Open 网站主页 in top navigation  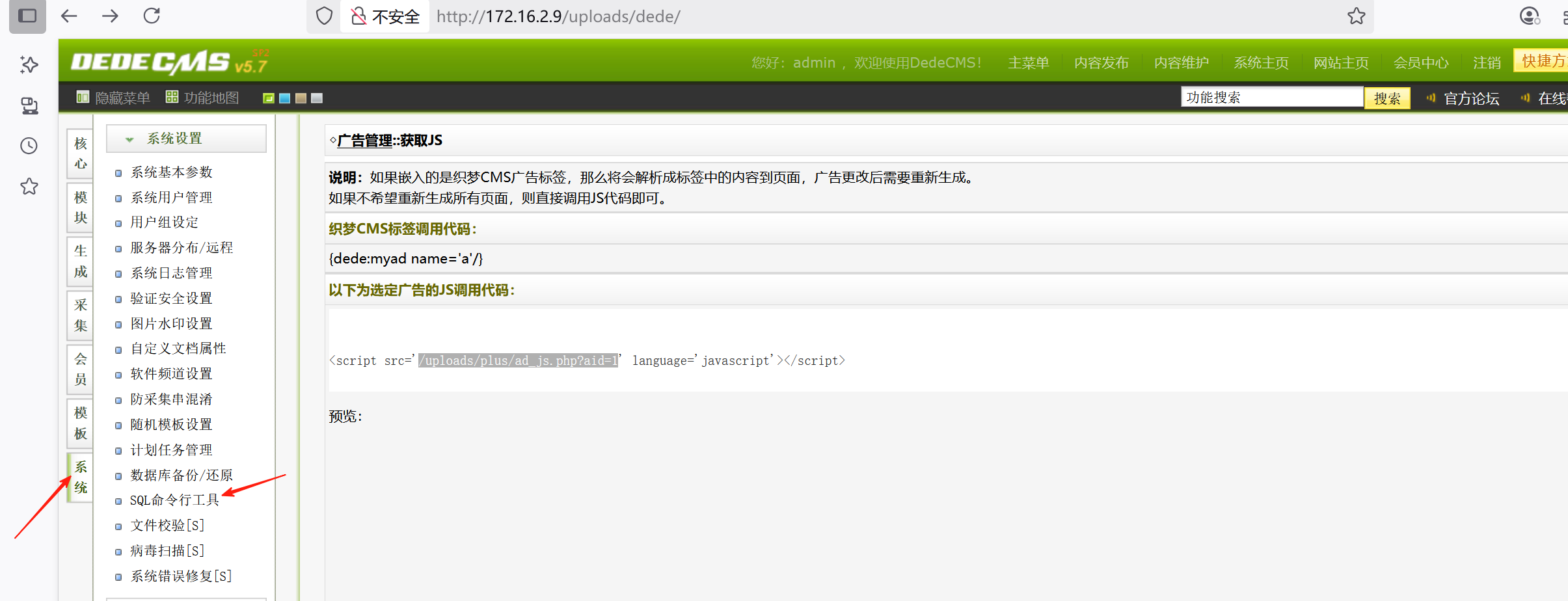click(1342, 63)
